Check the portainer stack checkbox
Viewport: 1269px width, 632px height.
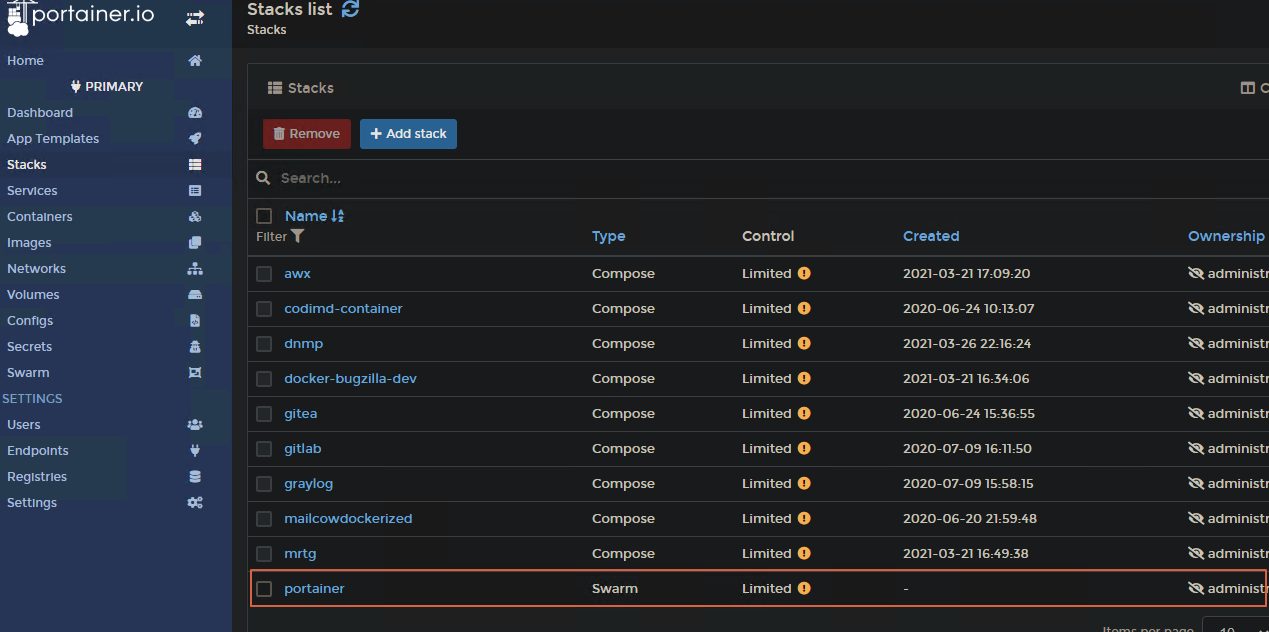point(264,589)
